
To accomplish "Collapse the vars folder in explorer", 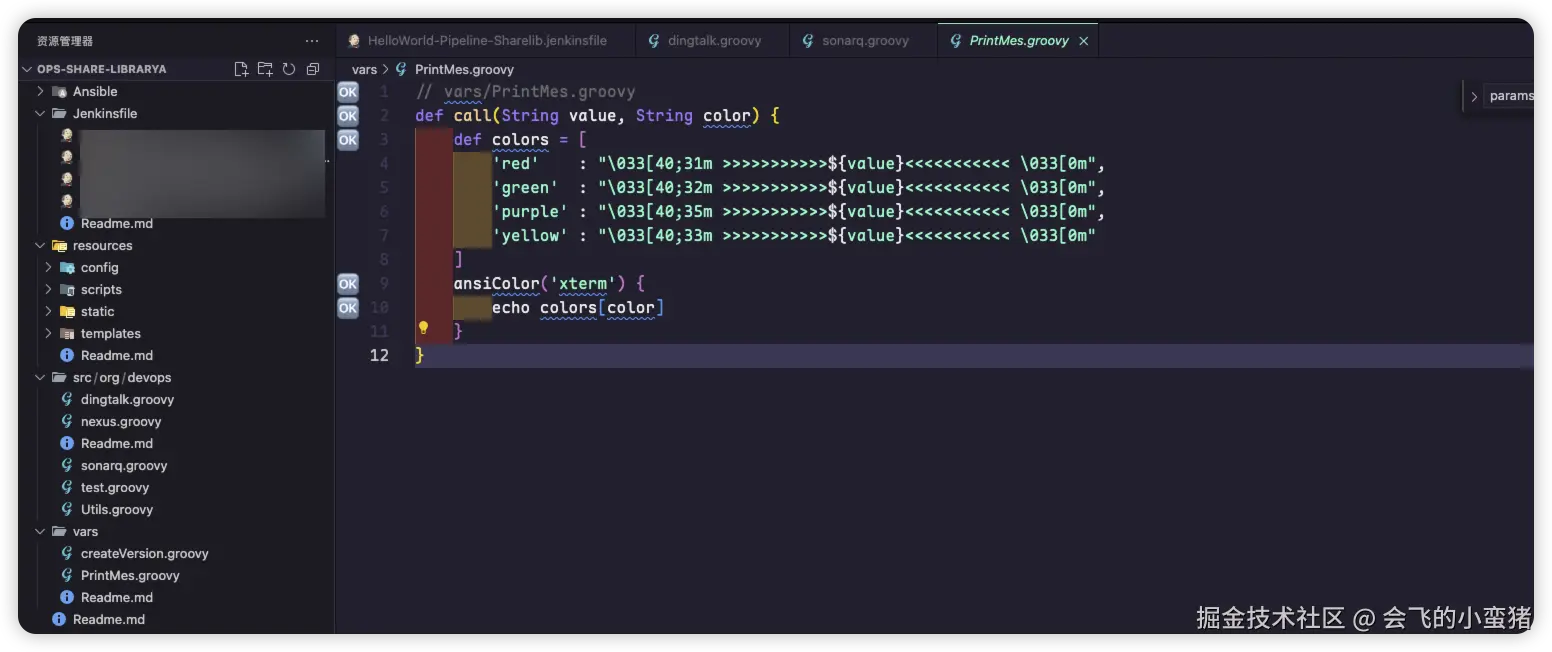I will (x=40, y=531).
